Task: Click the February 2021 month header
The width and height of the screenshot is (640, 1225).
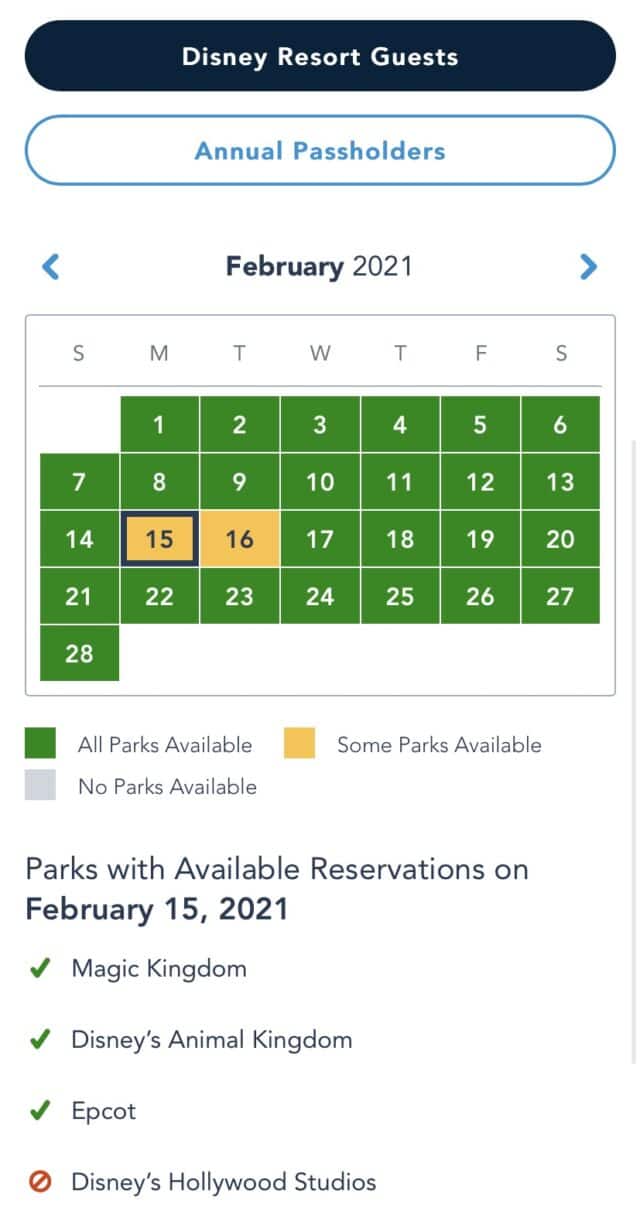Action: coord(319,267)
